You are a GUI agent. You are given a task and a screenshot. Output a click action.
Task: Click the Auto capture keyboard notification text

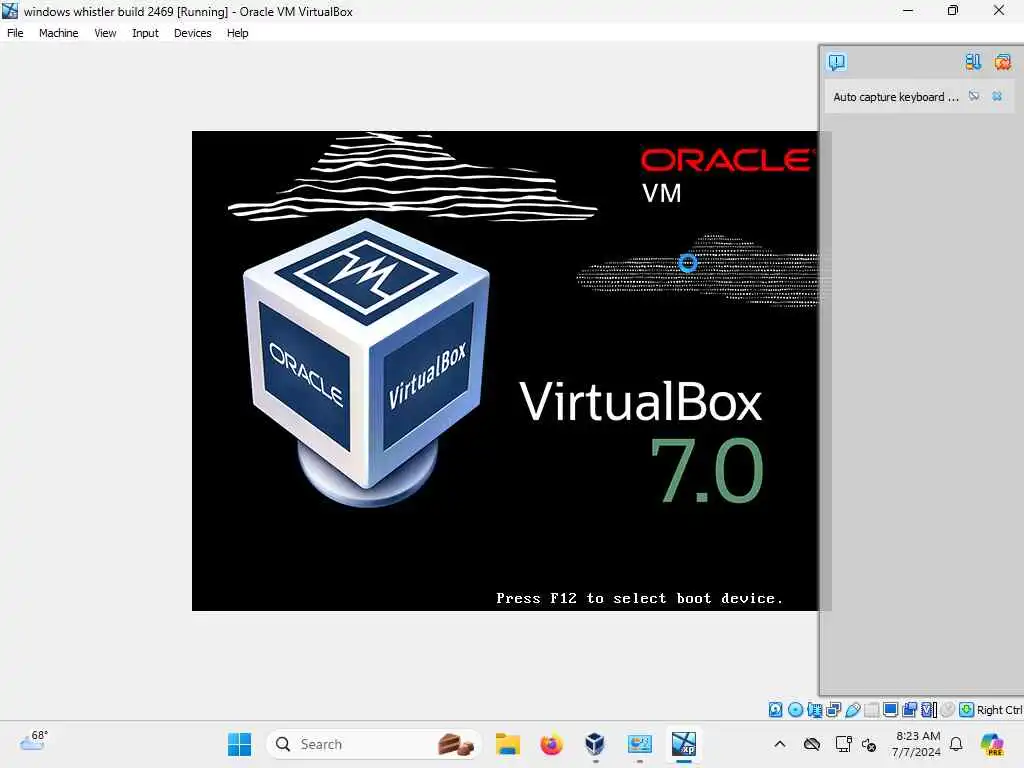[895, 97]
